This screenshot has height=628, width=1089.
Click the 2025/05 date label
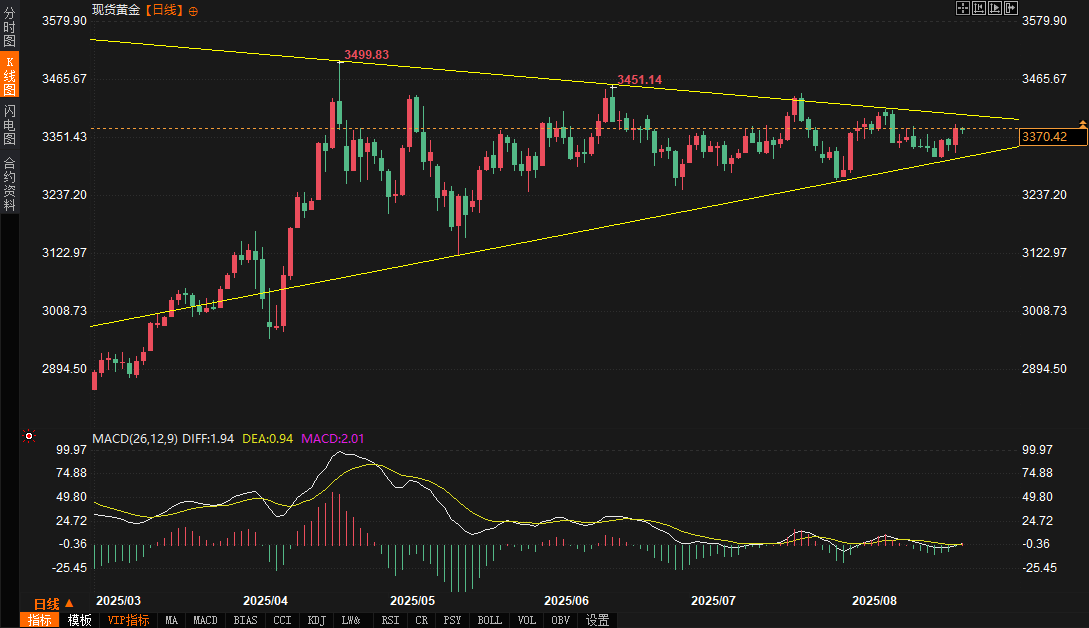(x=413, y=601)
